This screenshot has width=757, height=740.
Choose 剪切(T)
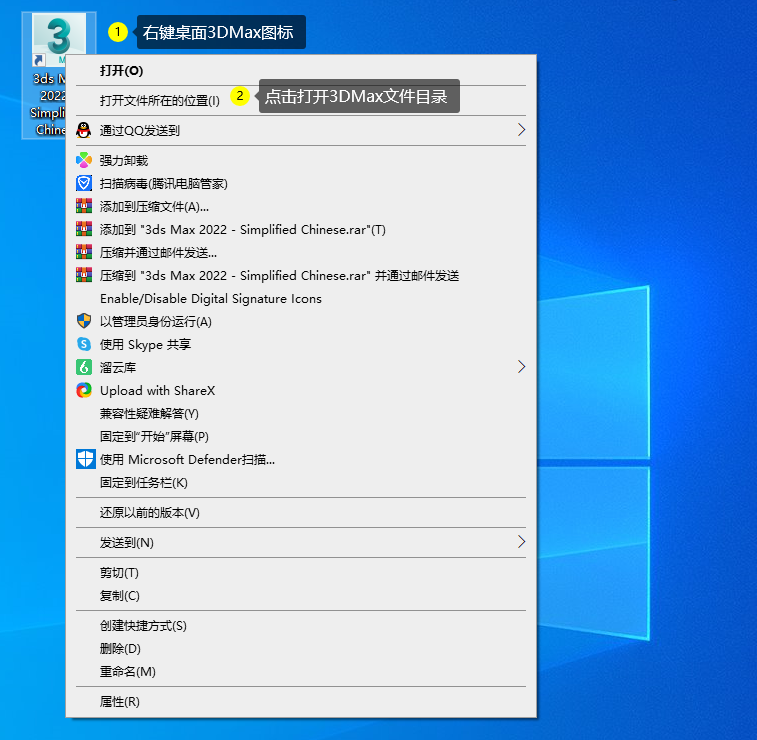301,572
